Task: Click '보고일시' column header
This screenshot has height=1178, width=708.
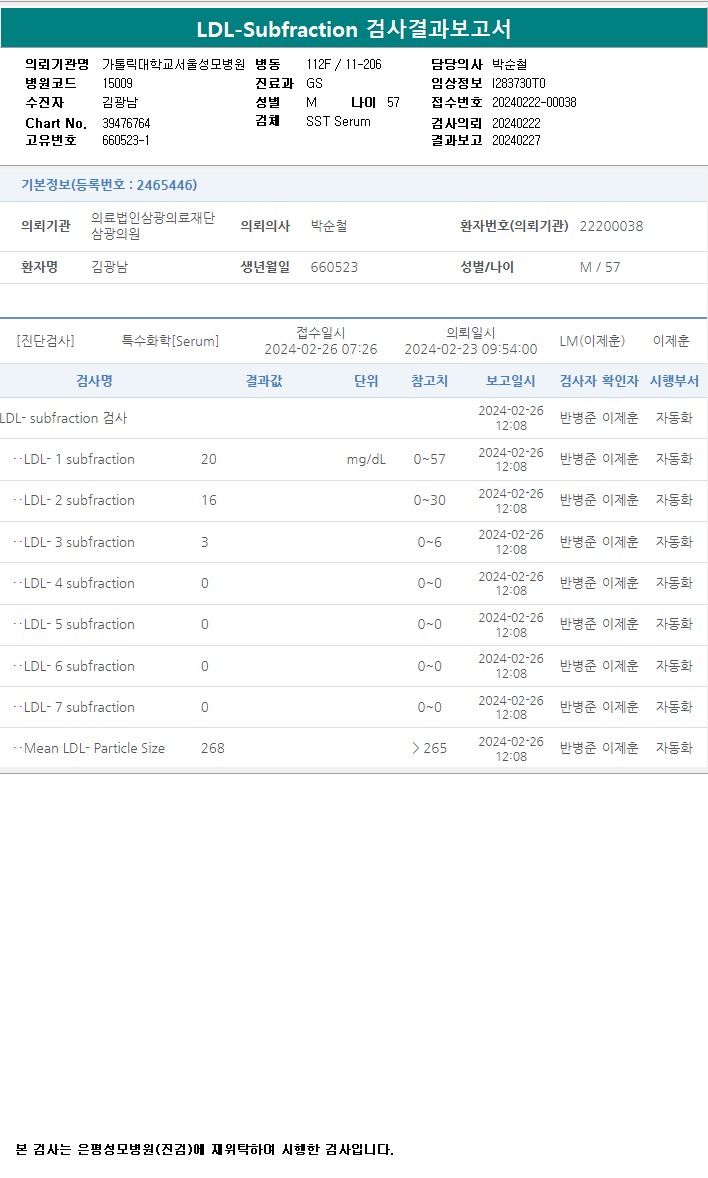Action: click(510, 381)
